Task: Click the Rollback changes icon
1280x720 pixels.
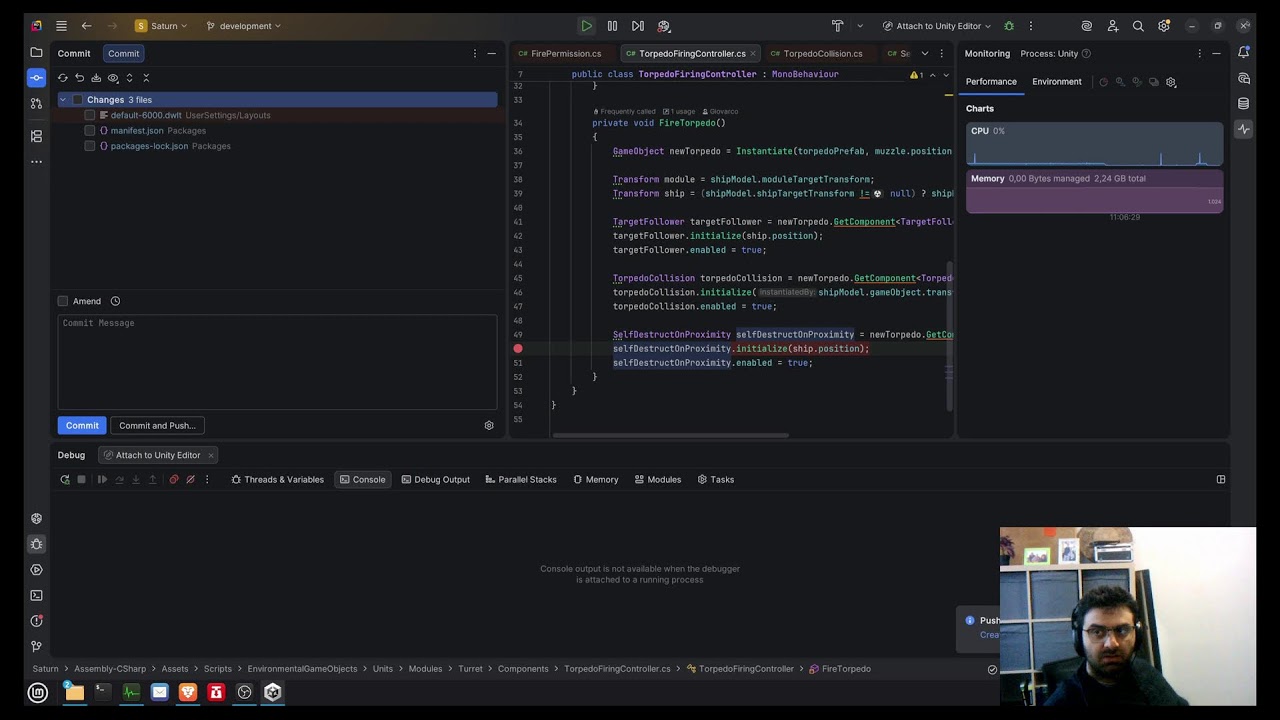Action: [80, 78]
